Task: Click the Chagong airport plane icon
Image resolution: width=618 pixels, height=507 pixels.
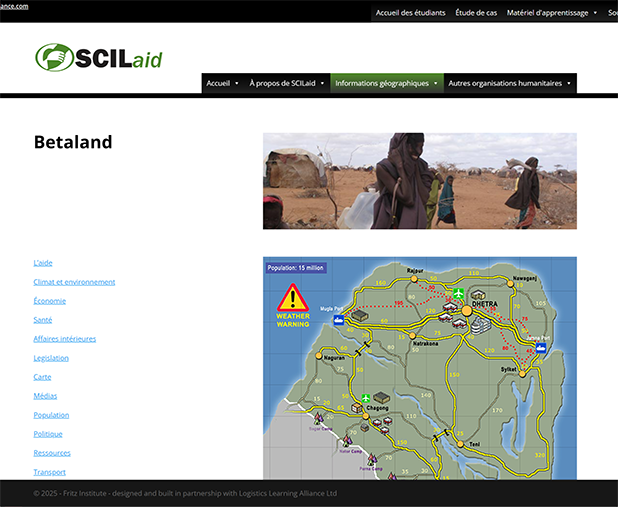Action: pyautogui.click(x=366, y=398)
